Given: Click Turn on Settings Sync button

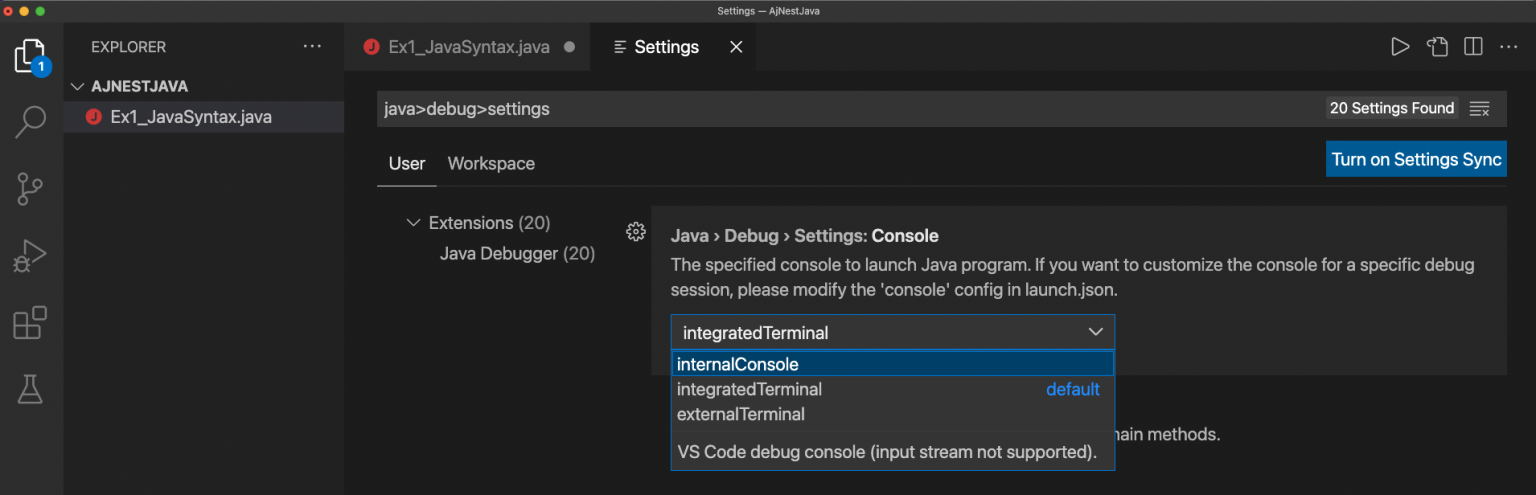Looking at the screenshot, I should [1416, 160].
